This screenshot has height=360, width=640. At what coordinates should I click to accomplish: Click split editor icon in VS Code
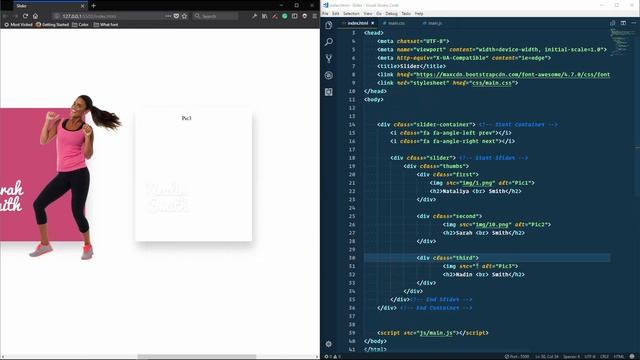coord(623,23)
